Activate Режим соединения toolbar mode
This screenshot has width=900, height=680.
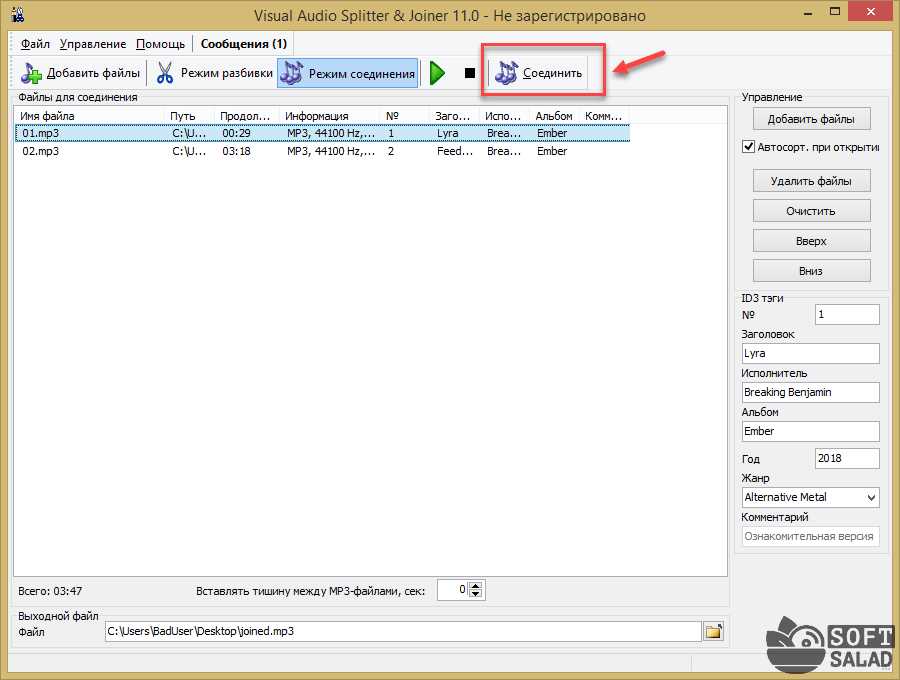(x=348, y=73)
